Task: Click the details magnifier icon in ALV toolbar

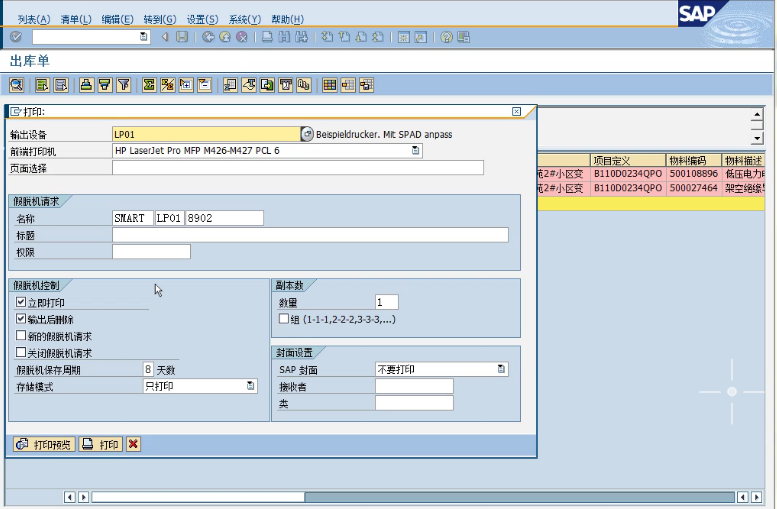Action: tap(17, 85)
